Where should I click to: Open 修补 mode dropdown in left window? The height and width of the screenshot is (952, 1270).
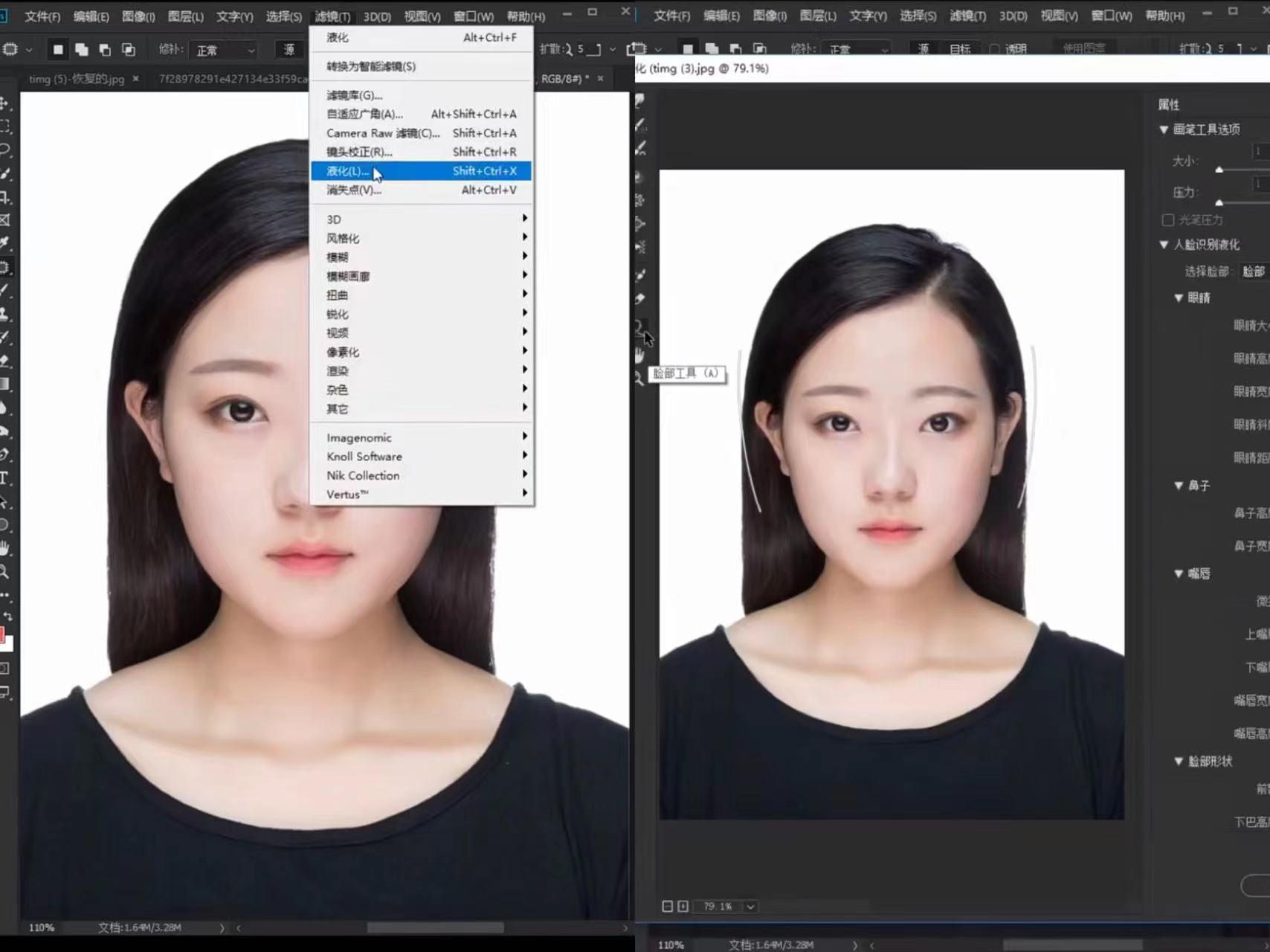point(223,50)
